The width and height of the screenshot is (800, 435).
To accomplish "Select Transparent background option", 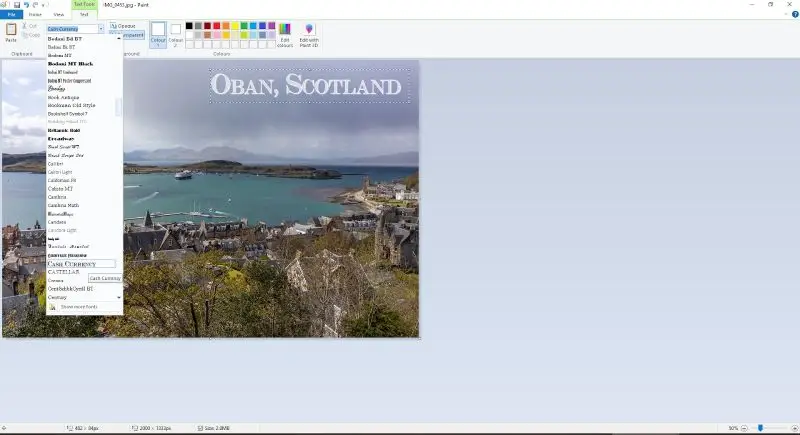I will pos(127,35).
